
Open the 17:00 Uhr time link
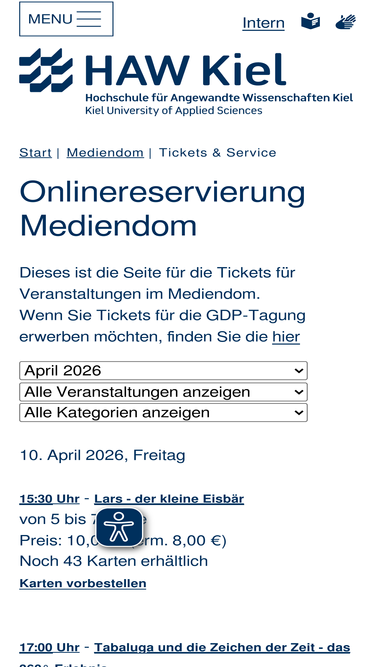tap(49, 647)
